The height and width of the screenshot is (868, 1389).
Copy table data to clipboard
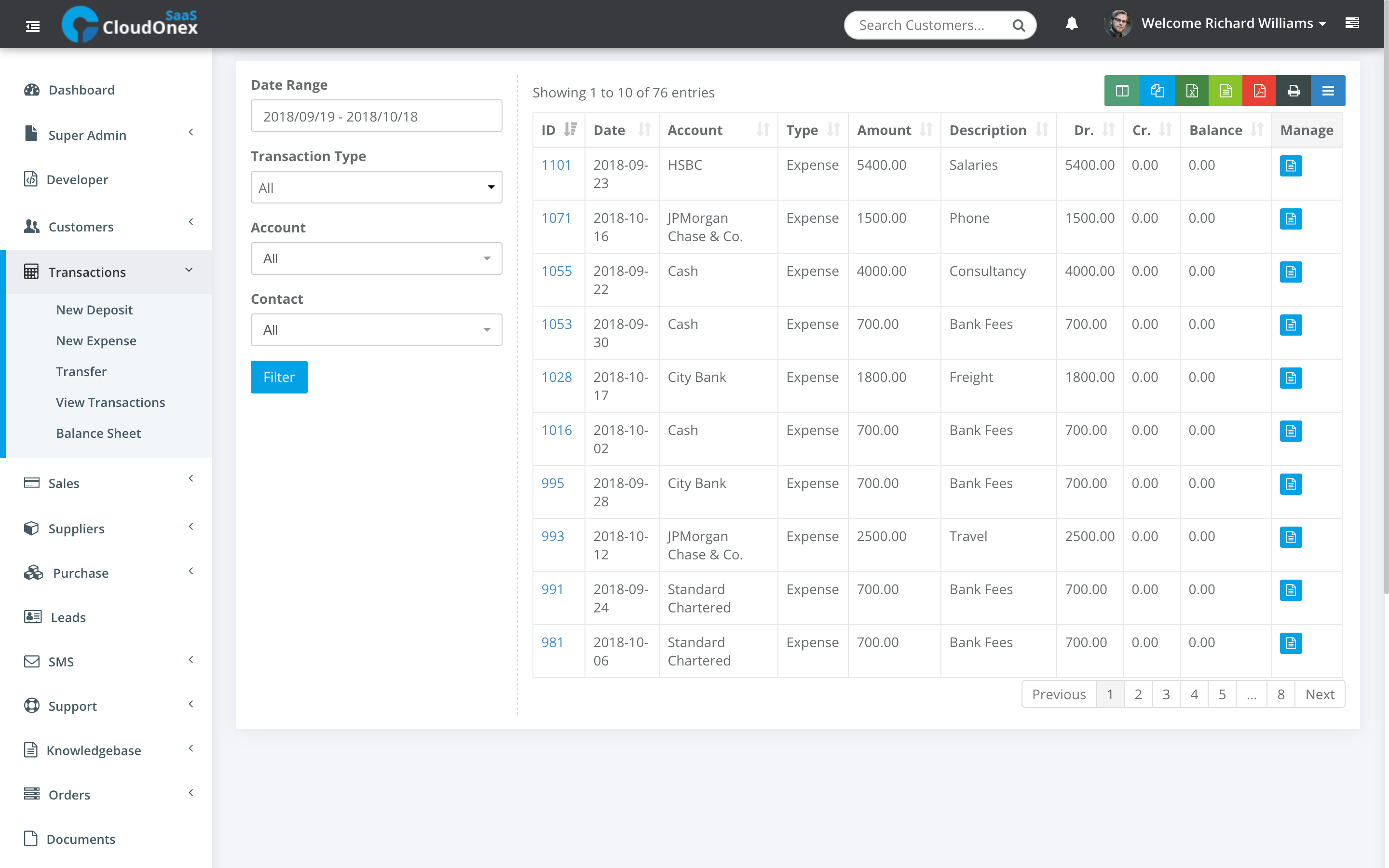tap(1157, 91)
